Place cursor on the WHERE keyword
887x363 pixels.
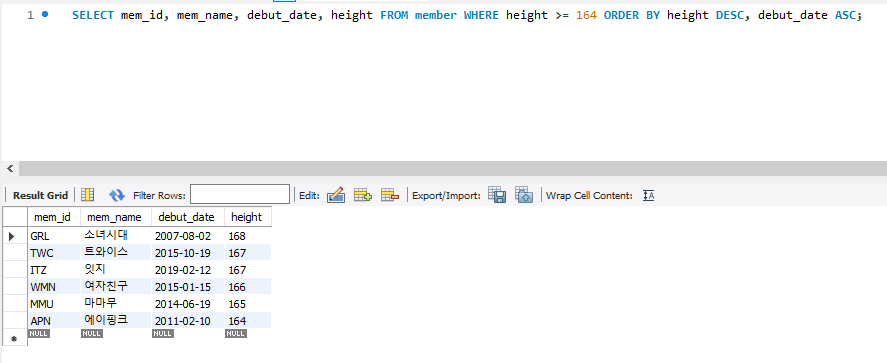tap(481, 15)
